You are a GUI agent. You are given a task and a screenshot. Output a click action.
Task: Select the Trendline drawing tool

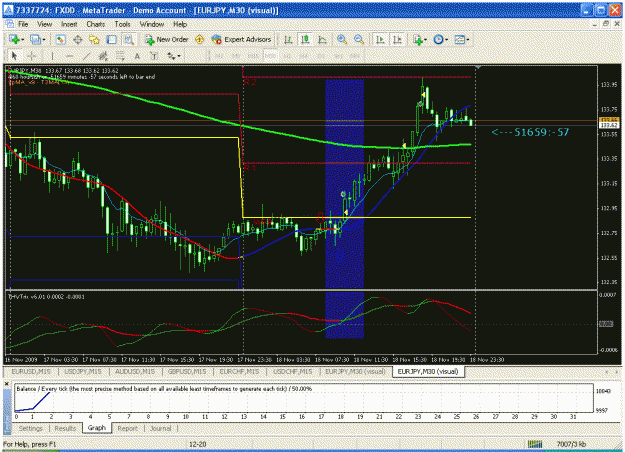click(x=86, y=56)
